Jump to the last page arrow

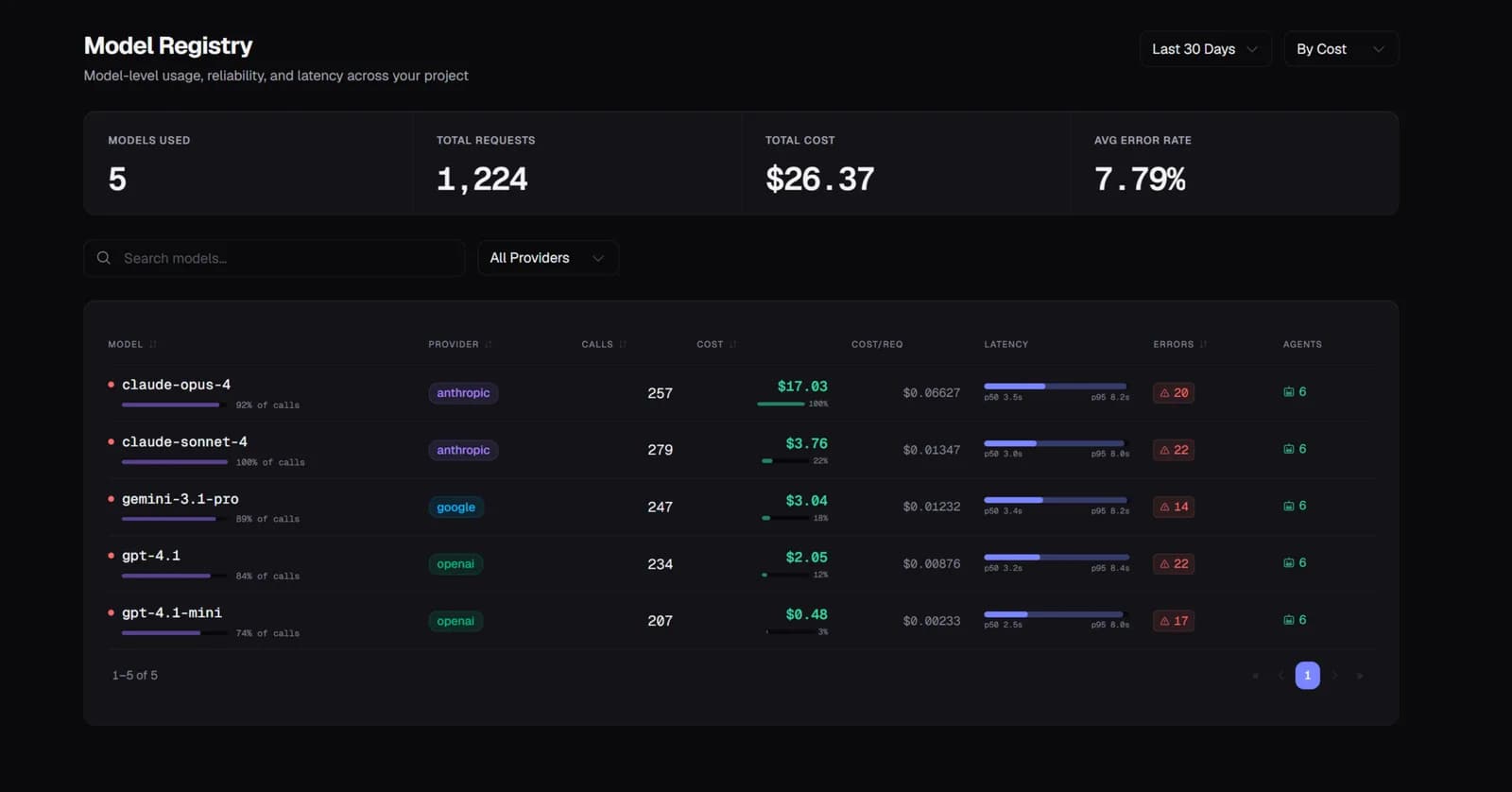1360,676
